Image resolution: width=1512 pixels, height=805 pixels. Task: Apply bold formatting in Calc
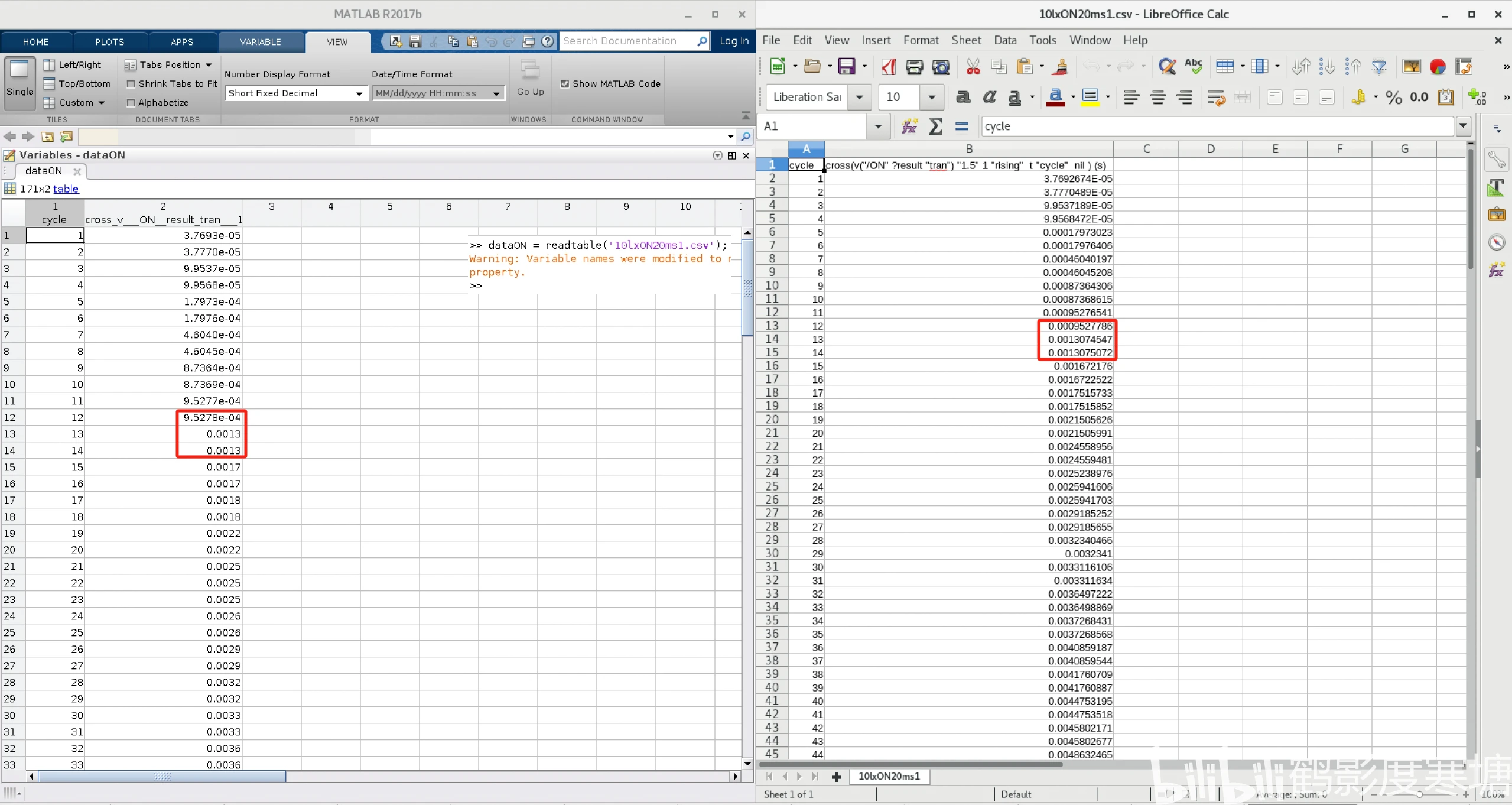(x=963, y=98)
